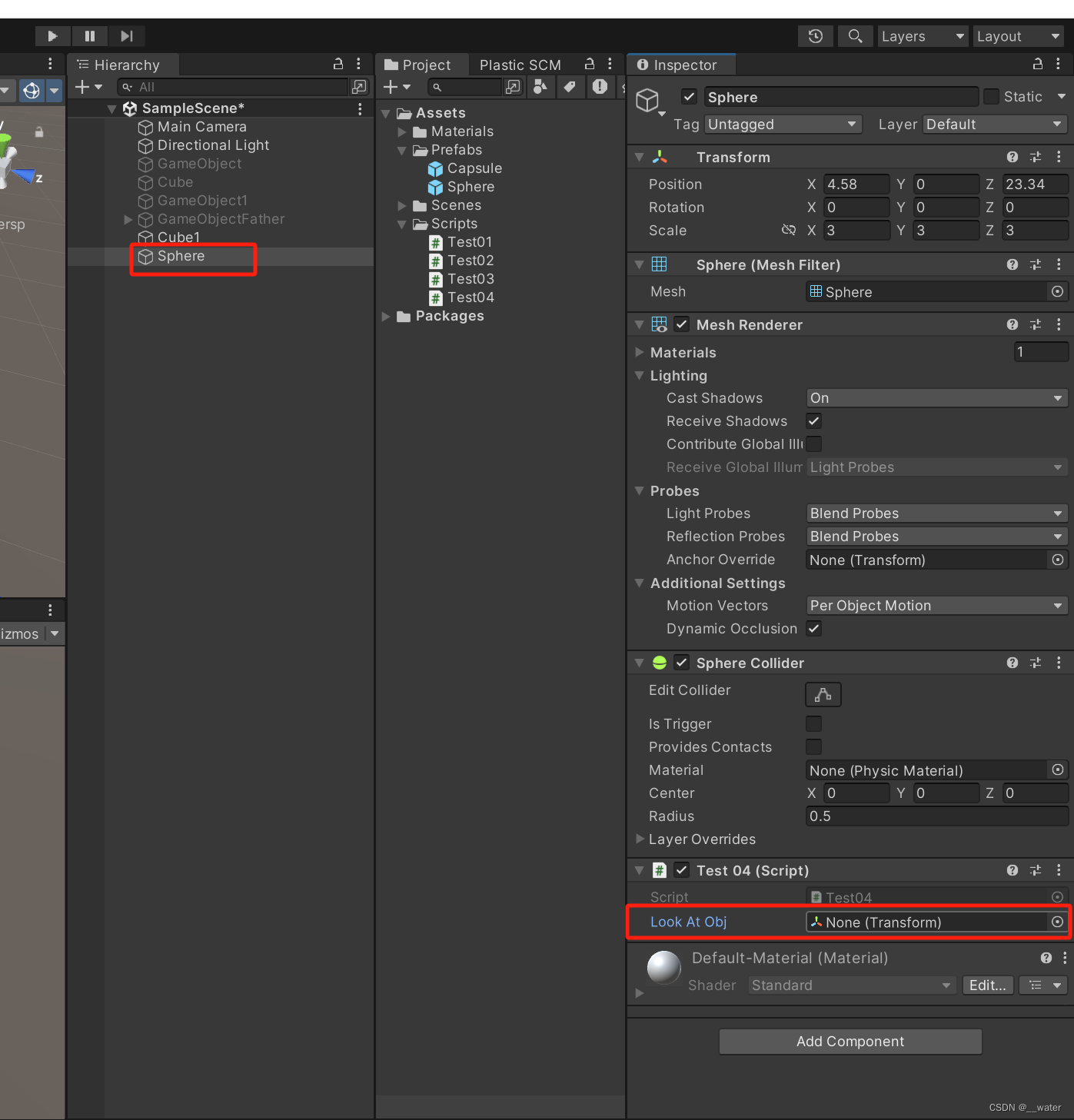This screenshot has height=1120, width=1074.
Task: Expand the Scenes folder in Project
Action: (x=402, y=206)
